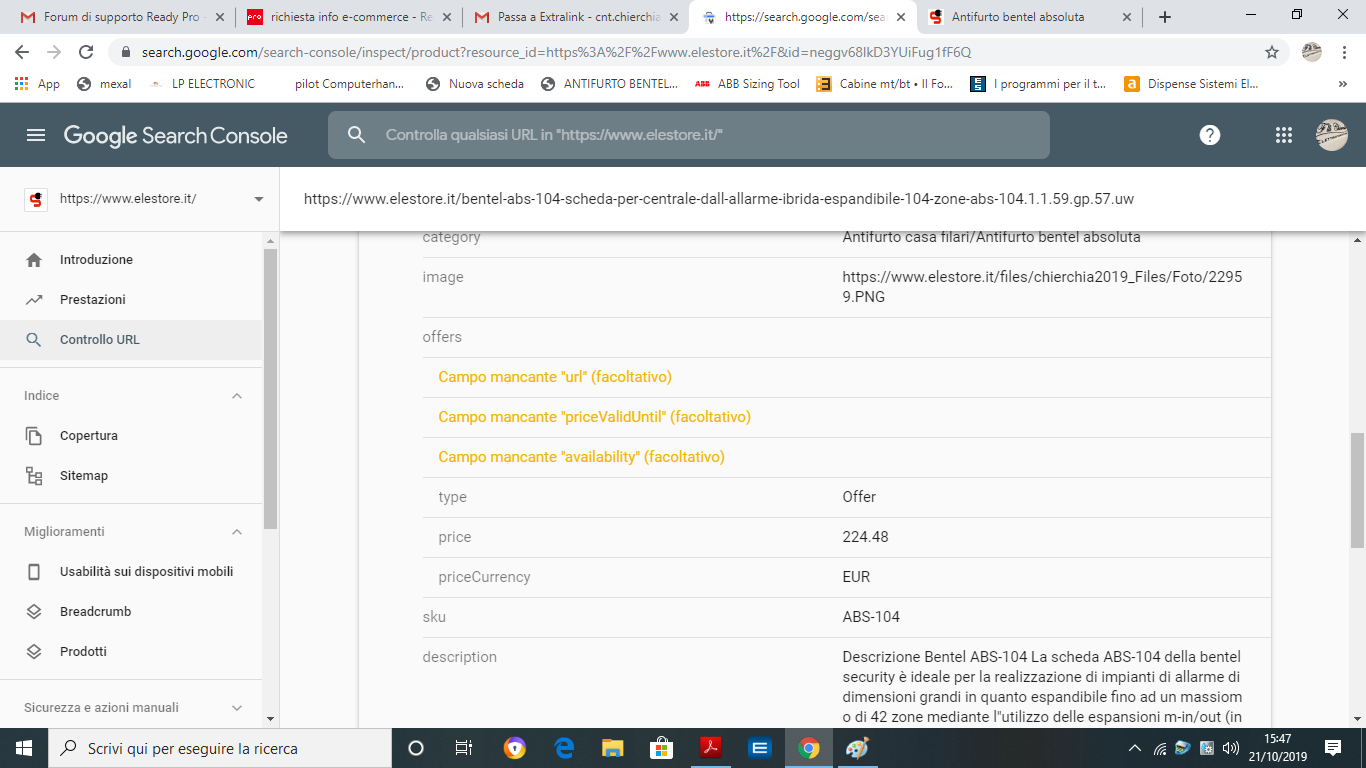Focus the Controlla qualsiasi URL search field

pyautogui.click(x=689, y=135)
